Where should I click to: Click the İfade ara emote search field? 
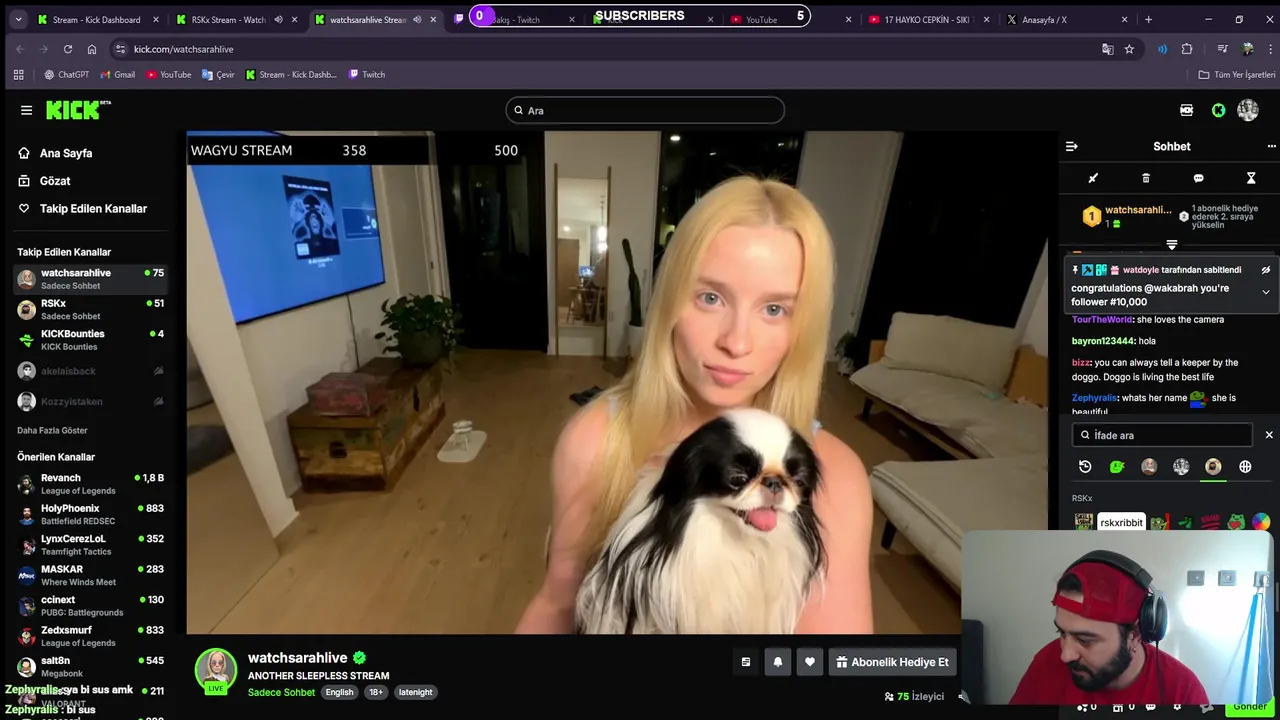(1162, 435)
